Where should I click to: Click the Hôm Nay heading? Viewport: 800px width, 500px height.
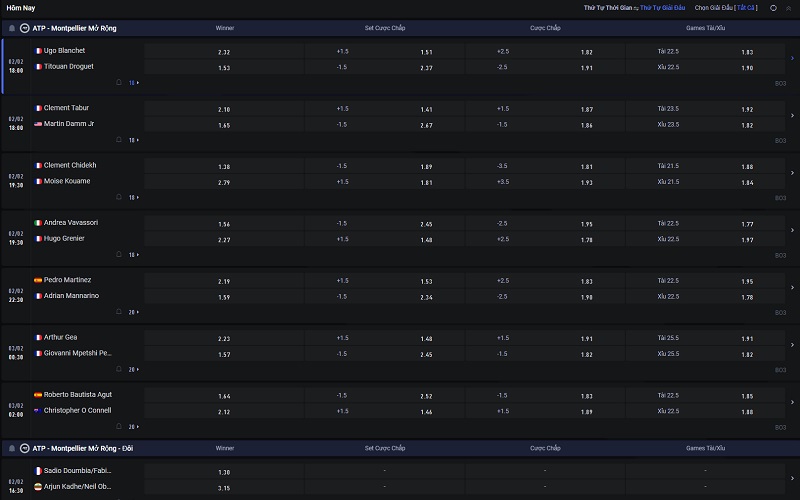pyautogui.click(x=21, y=8)
